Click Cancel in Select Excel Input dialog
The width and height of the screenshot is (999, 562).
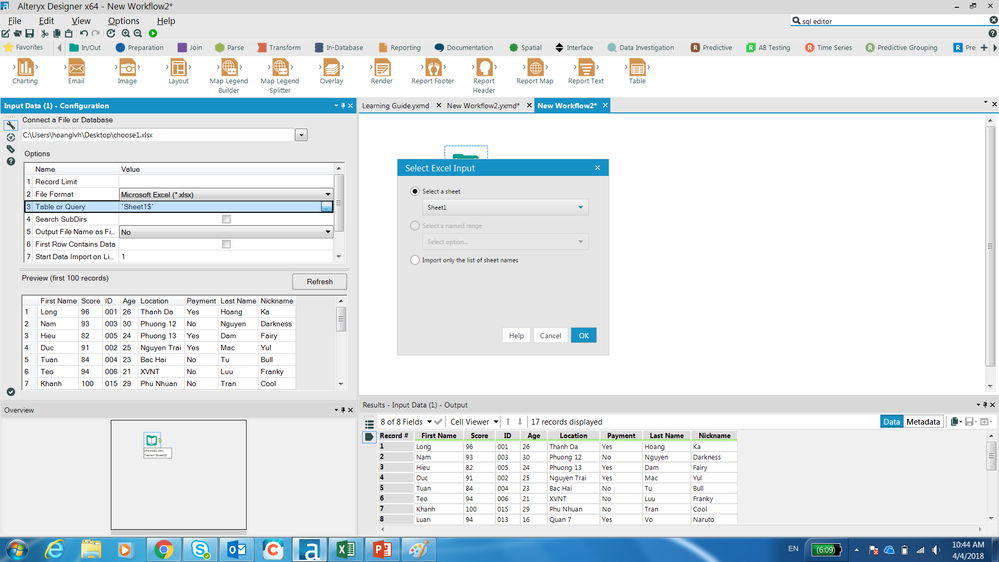[x=550, y=336]
